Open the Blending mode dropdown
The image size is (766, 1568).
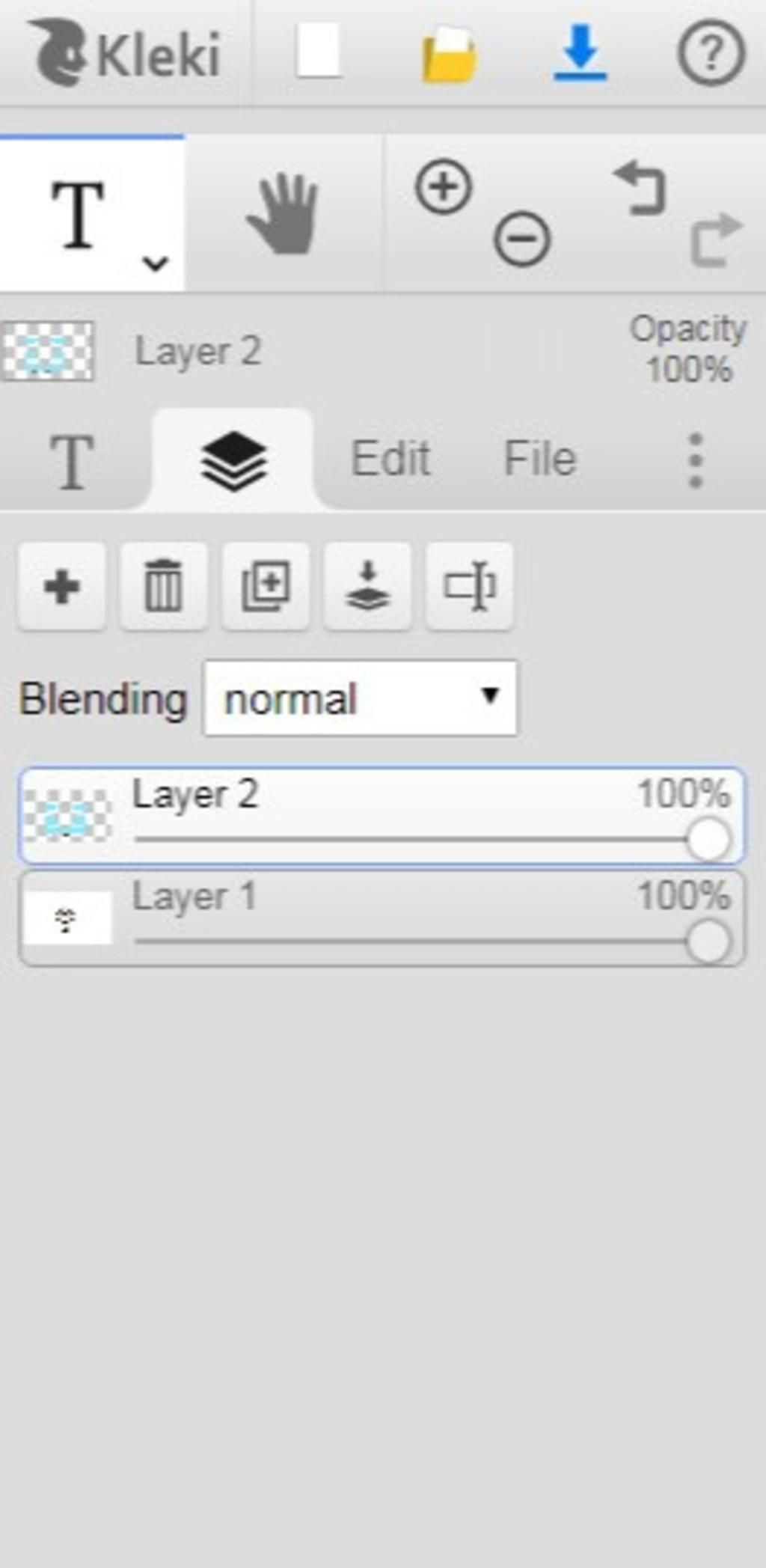[360, 698]
